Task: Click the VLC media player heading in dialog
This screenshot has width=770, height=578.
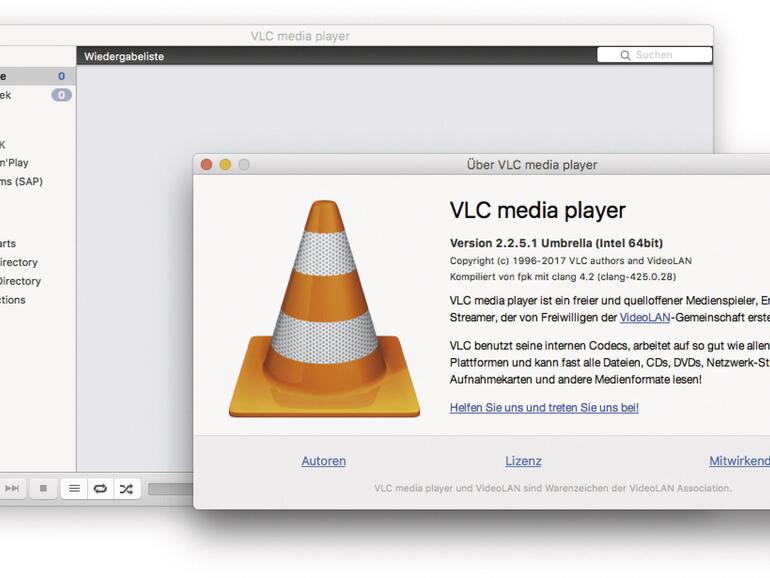Action: click(x=538, y=211)
